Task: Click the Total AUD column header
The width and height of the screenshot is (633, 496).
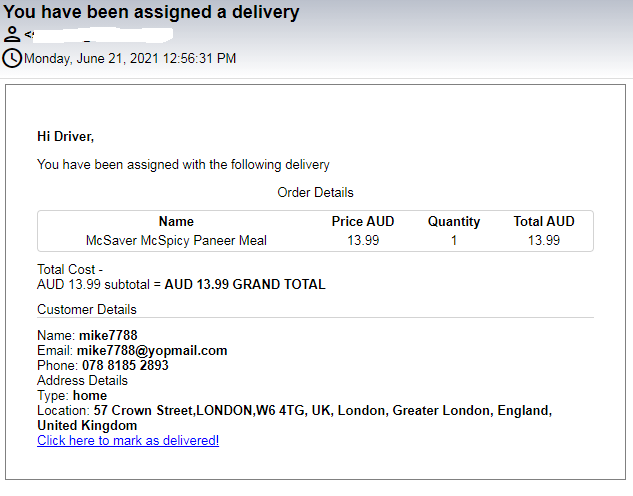Action: [x=544, y=222]
